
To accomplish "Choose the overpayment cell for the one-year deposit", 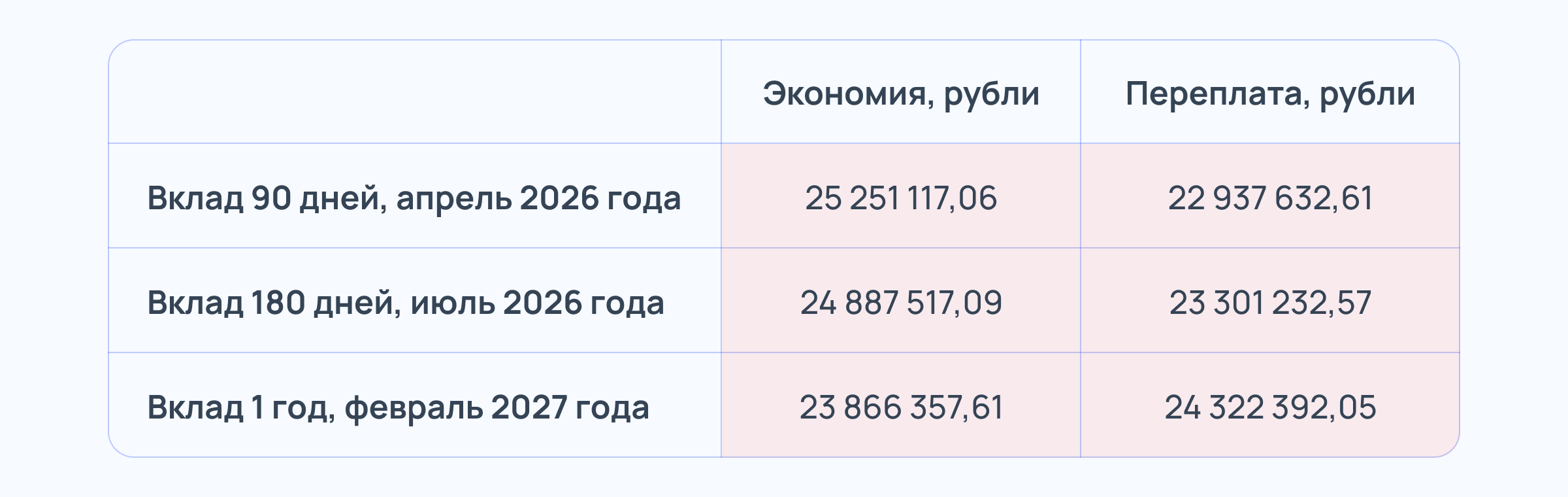I will coord(1269,432).
